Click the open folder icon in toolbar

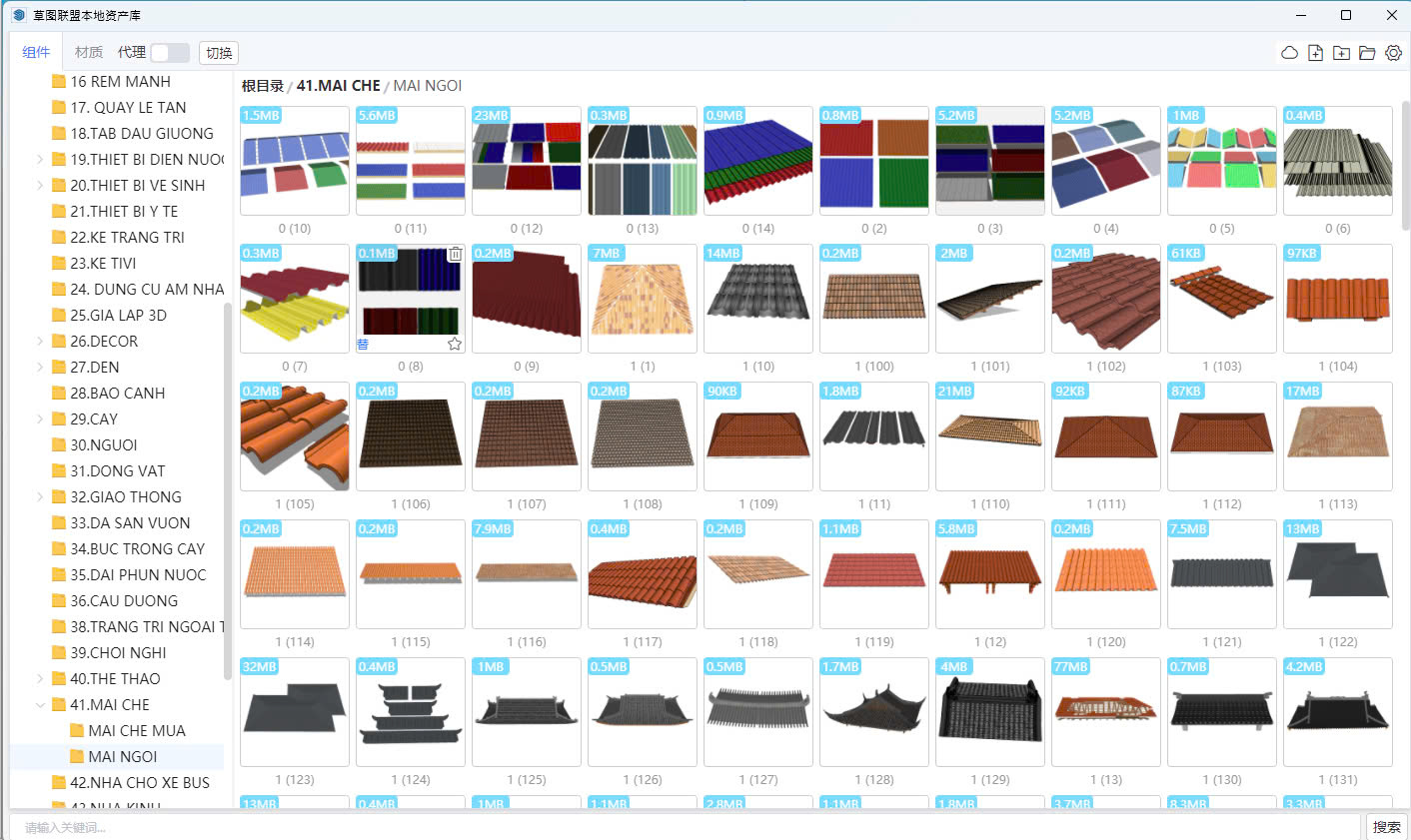1367,53
